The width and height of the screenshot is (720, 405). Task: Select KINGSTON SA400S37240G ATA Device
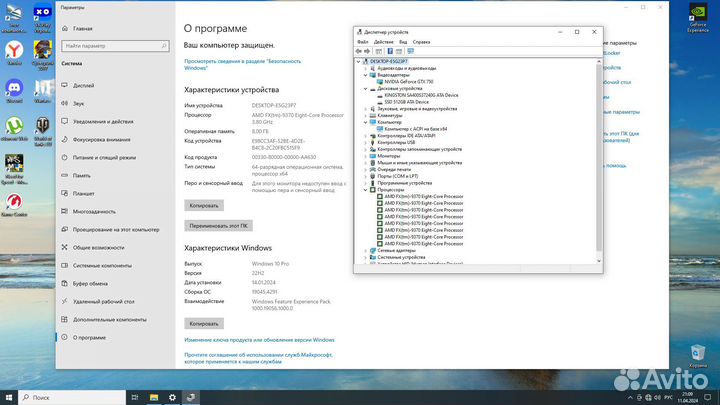pyautogui.click(x=421, y=95)
